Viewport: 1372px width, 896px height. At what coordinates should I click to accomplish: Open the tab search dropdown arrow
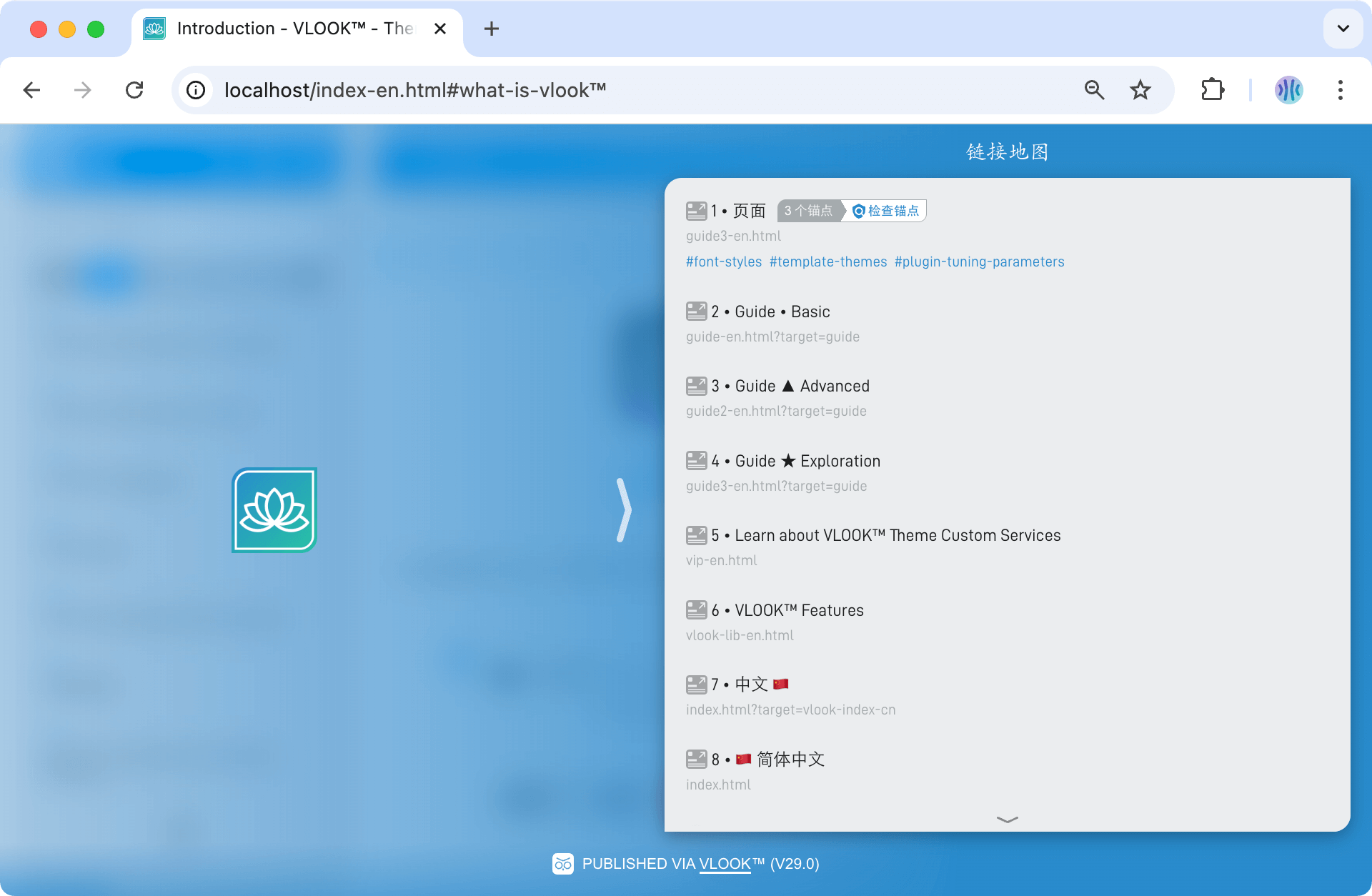click(1343, 29)
